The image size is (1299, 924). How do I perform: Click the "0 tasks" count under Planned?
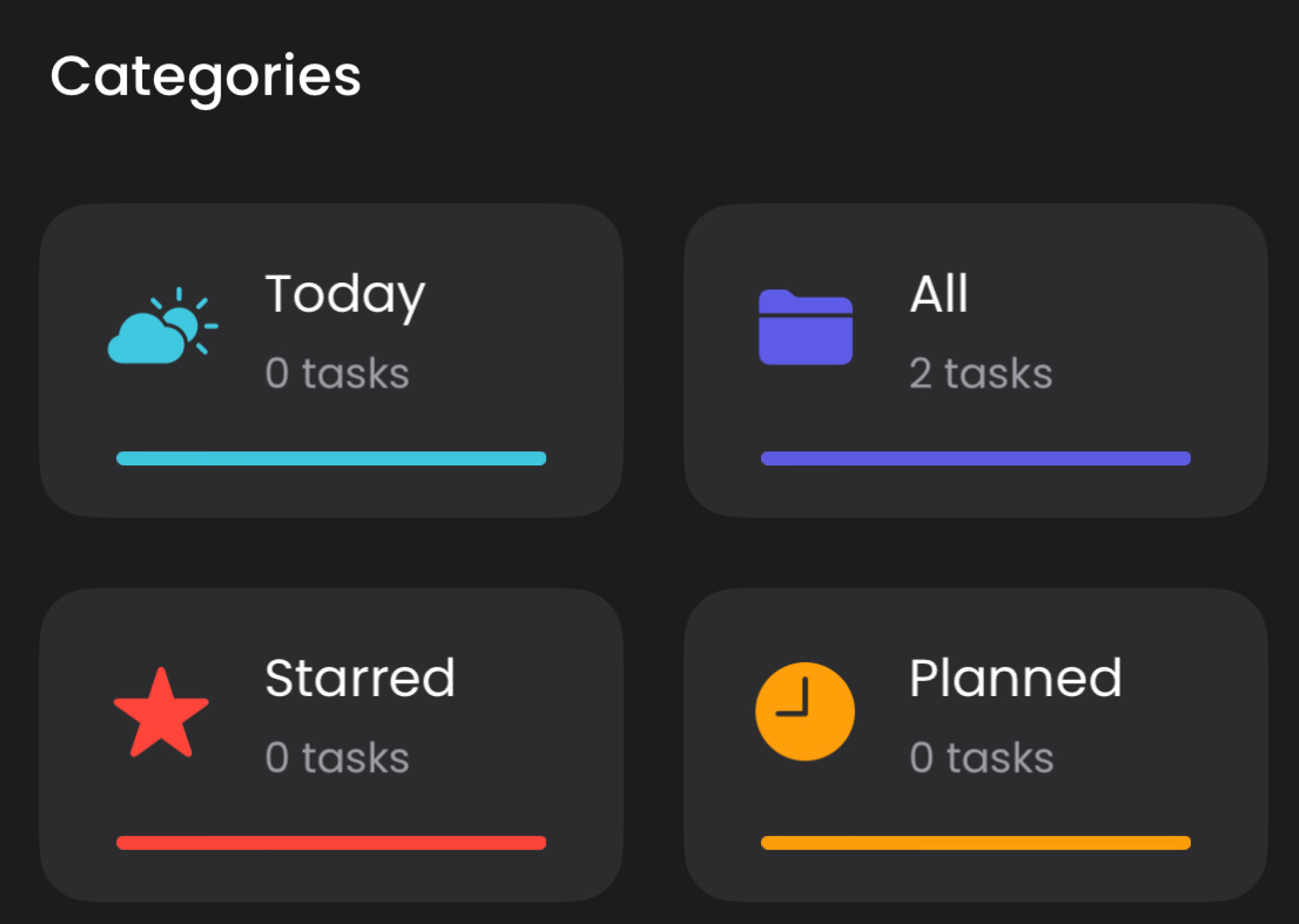(x=981, y=758)
